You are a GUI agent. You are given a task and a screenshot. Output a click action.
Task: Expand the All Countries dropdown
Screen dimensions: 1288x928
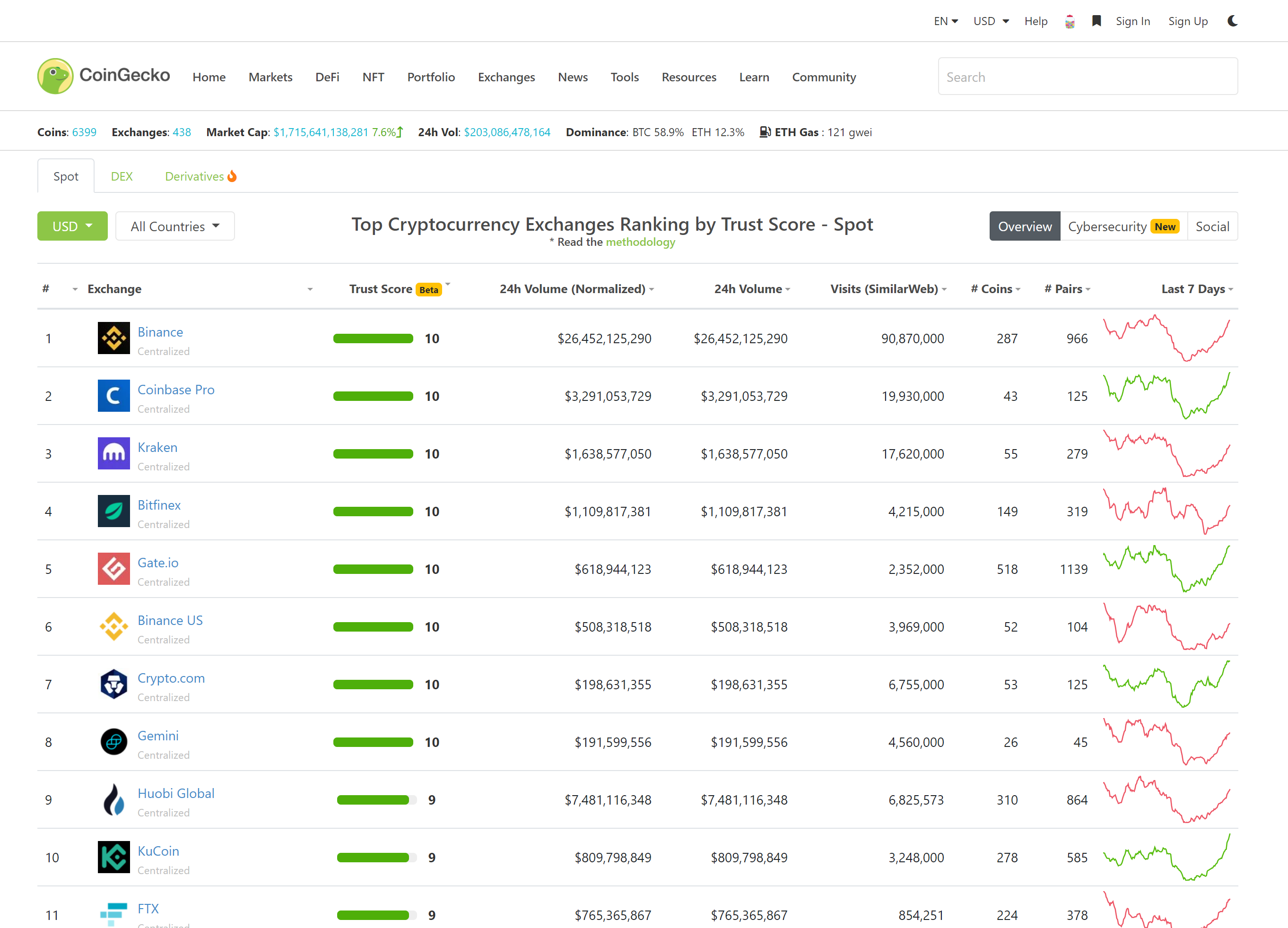pos(174,225)
